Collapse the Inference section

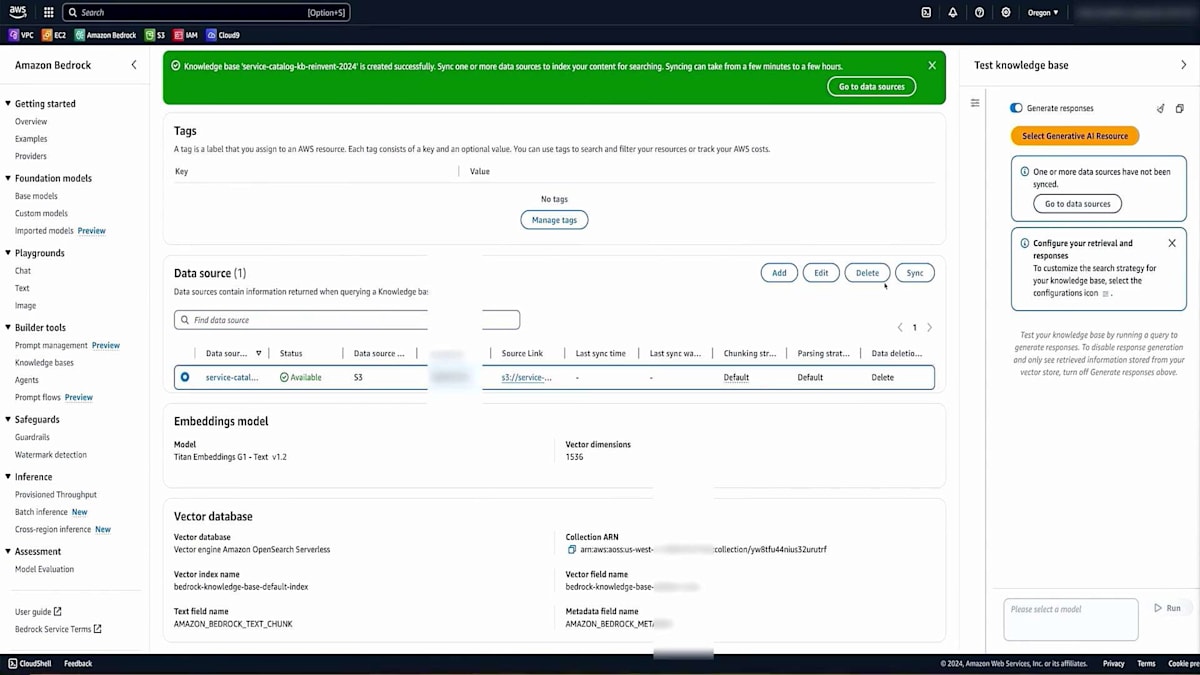[8, 477]
